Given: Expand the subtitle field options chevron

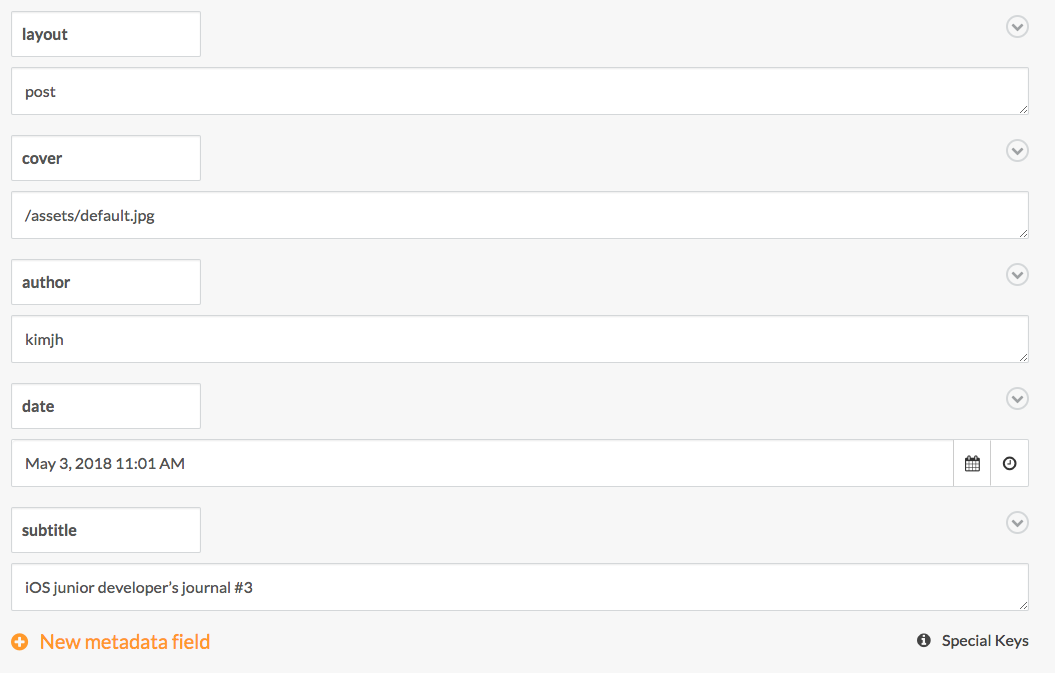Looking at the screenshot, I should tap(1017, 523).
